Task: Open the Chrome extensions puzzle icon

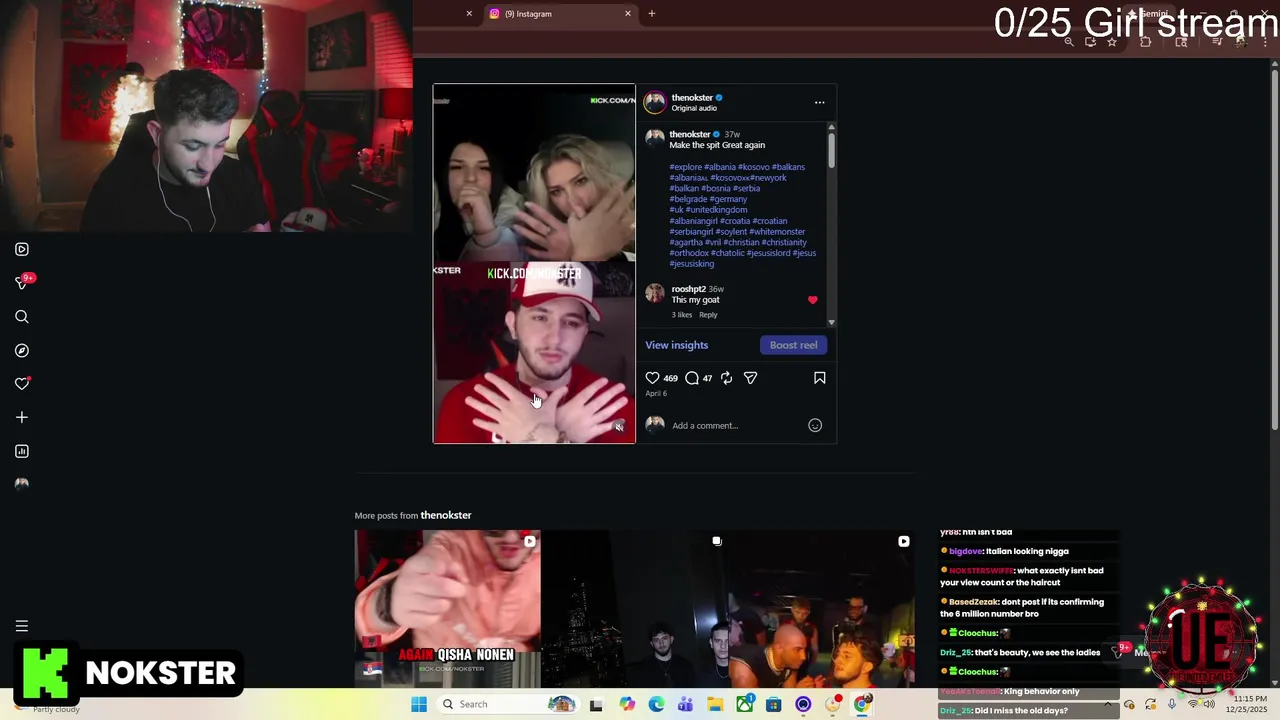Action: coord(1146,42)
